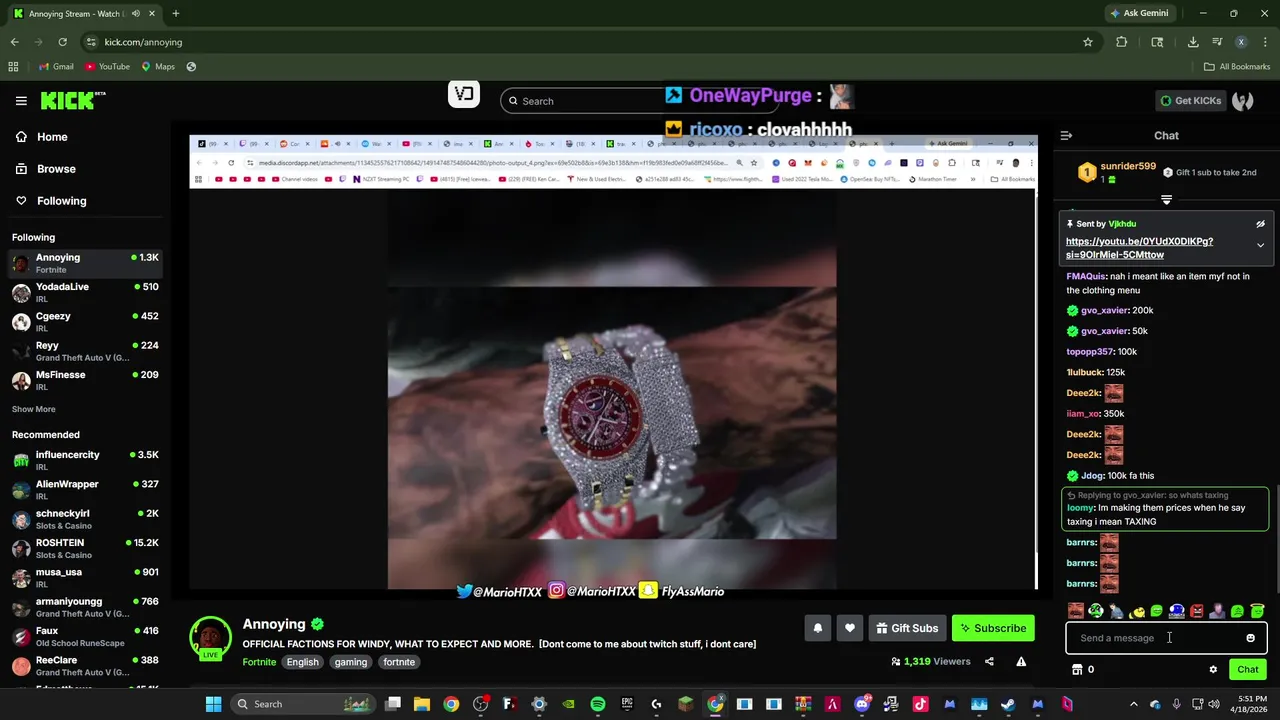Go to the Kick logo homepage
Screen dimensions: 1280x720
(72, 100)
